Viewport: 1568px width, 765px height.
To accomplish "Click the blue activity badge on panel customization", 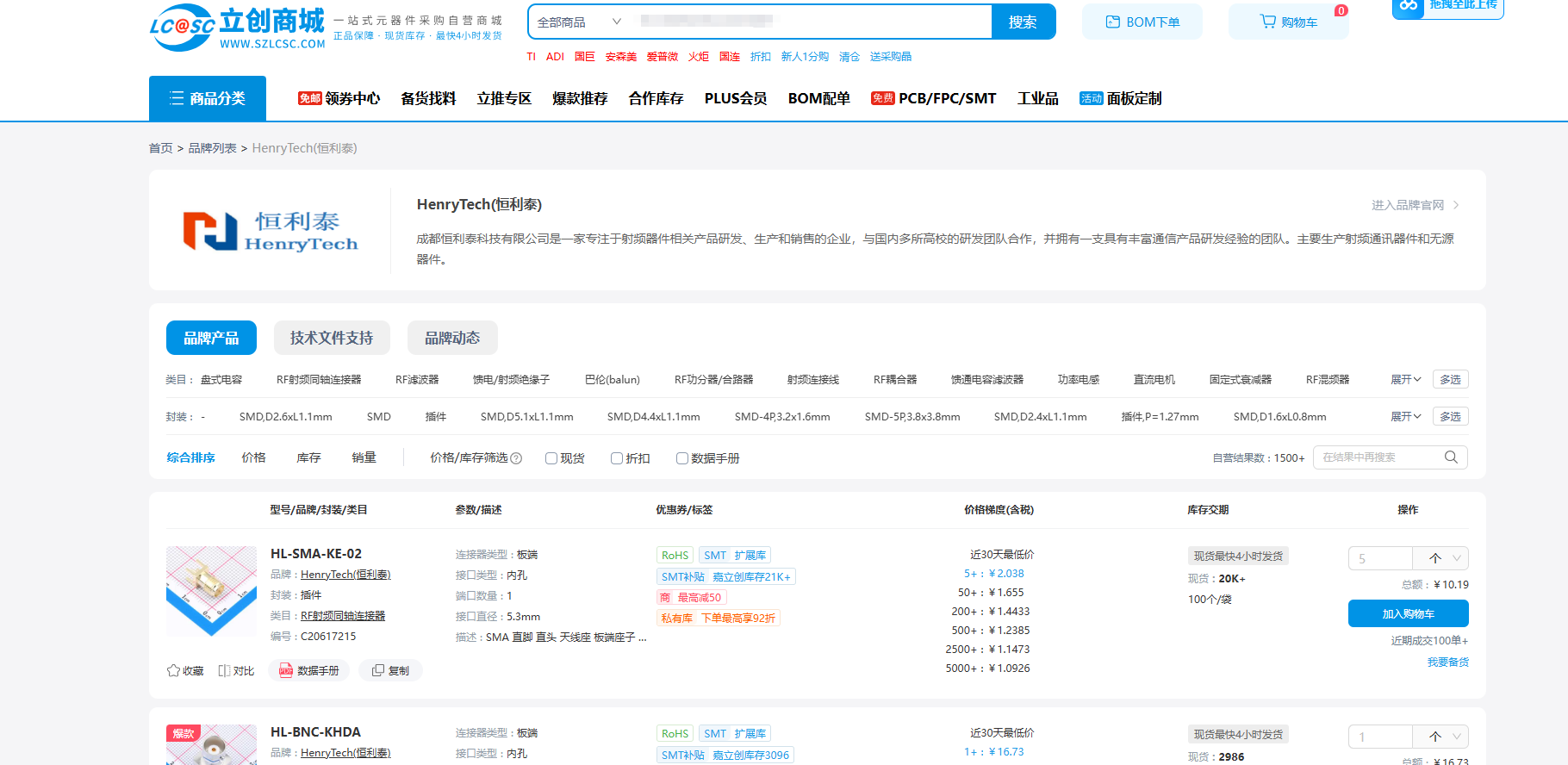I will (x=1092, y=98).
